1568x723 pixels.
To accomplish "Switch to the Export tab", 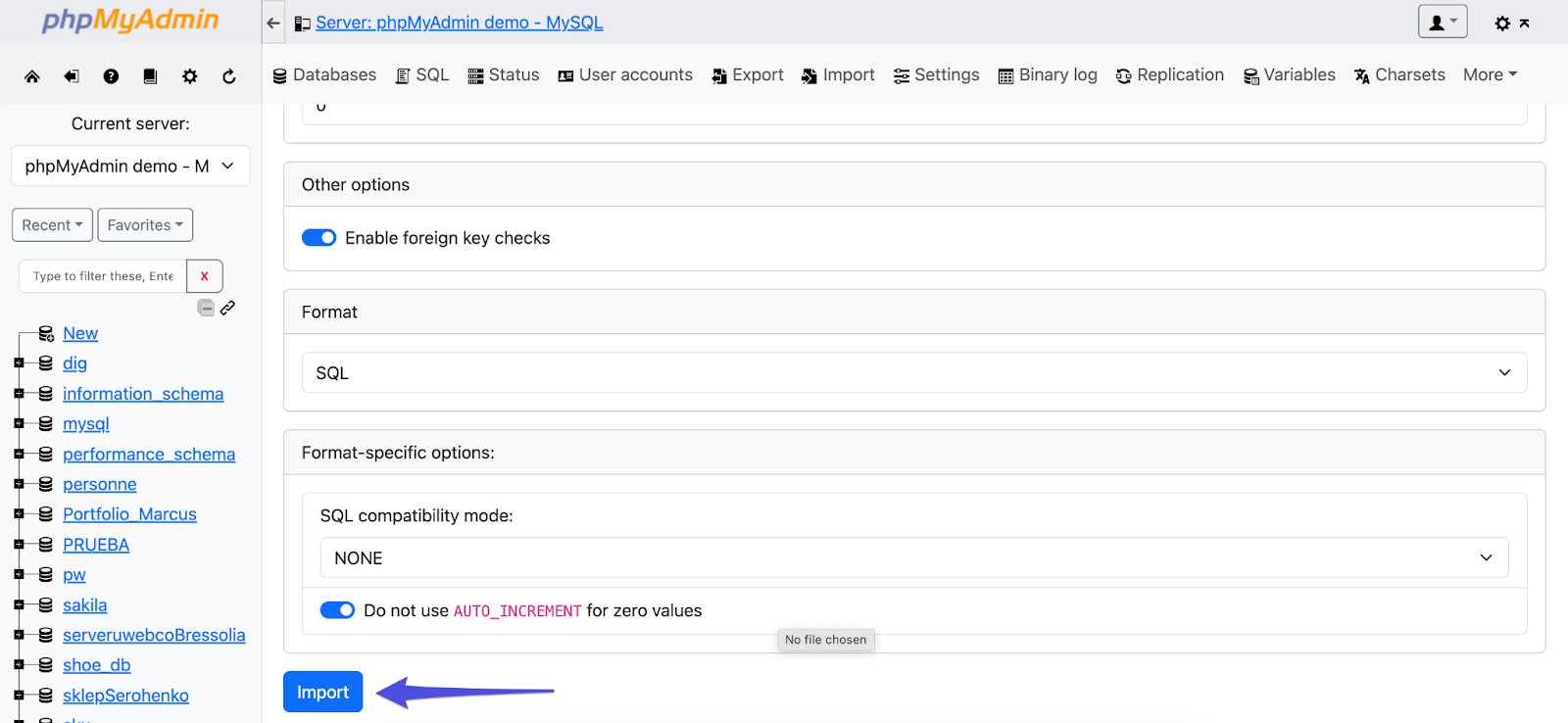I will pos(748,75).
